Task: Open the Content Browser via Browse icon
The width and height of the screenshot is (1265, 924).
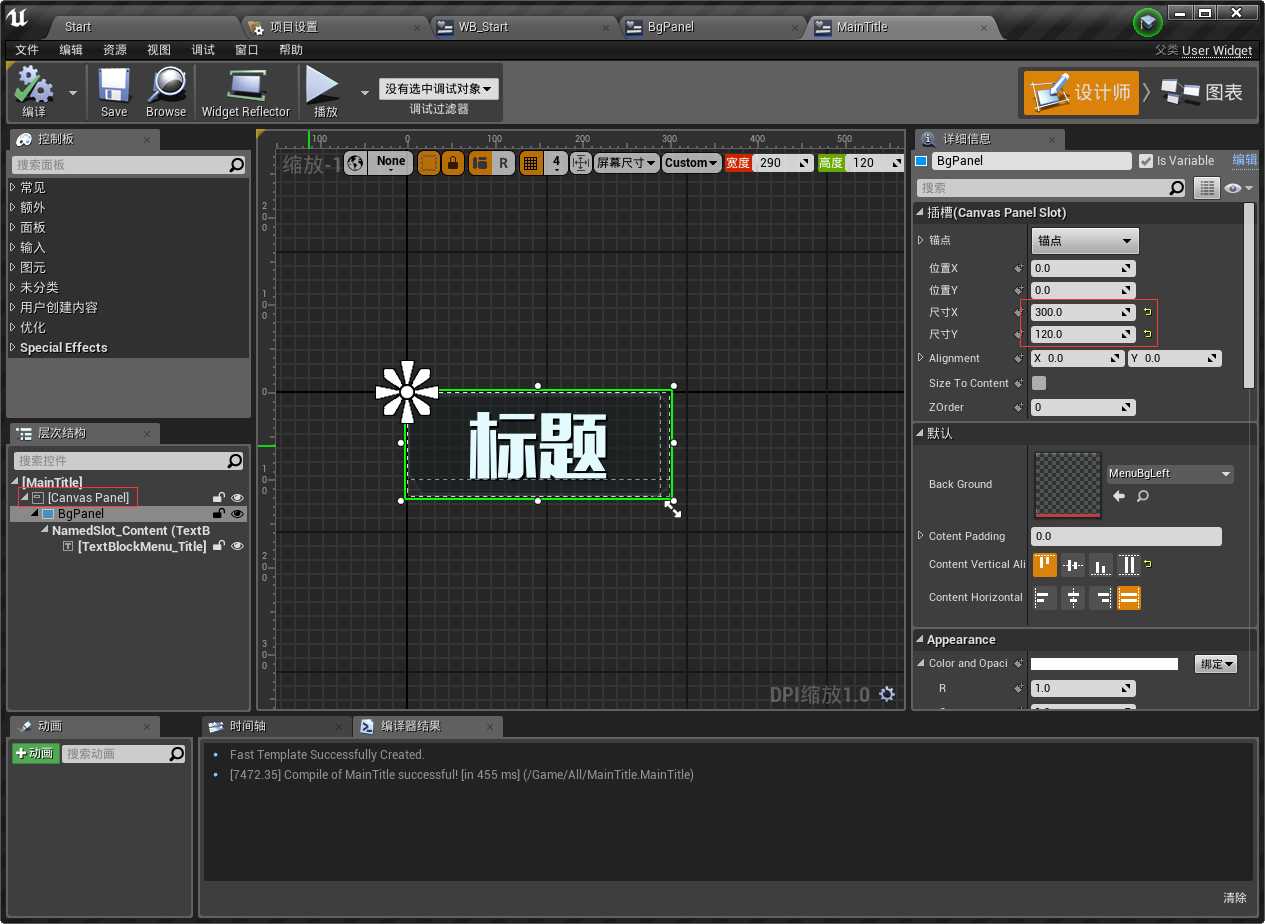Action: 166,87
